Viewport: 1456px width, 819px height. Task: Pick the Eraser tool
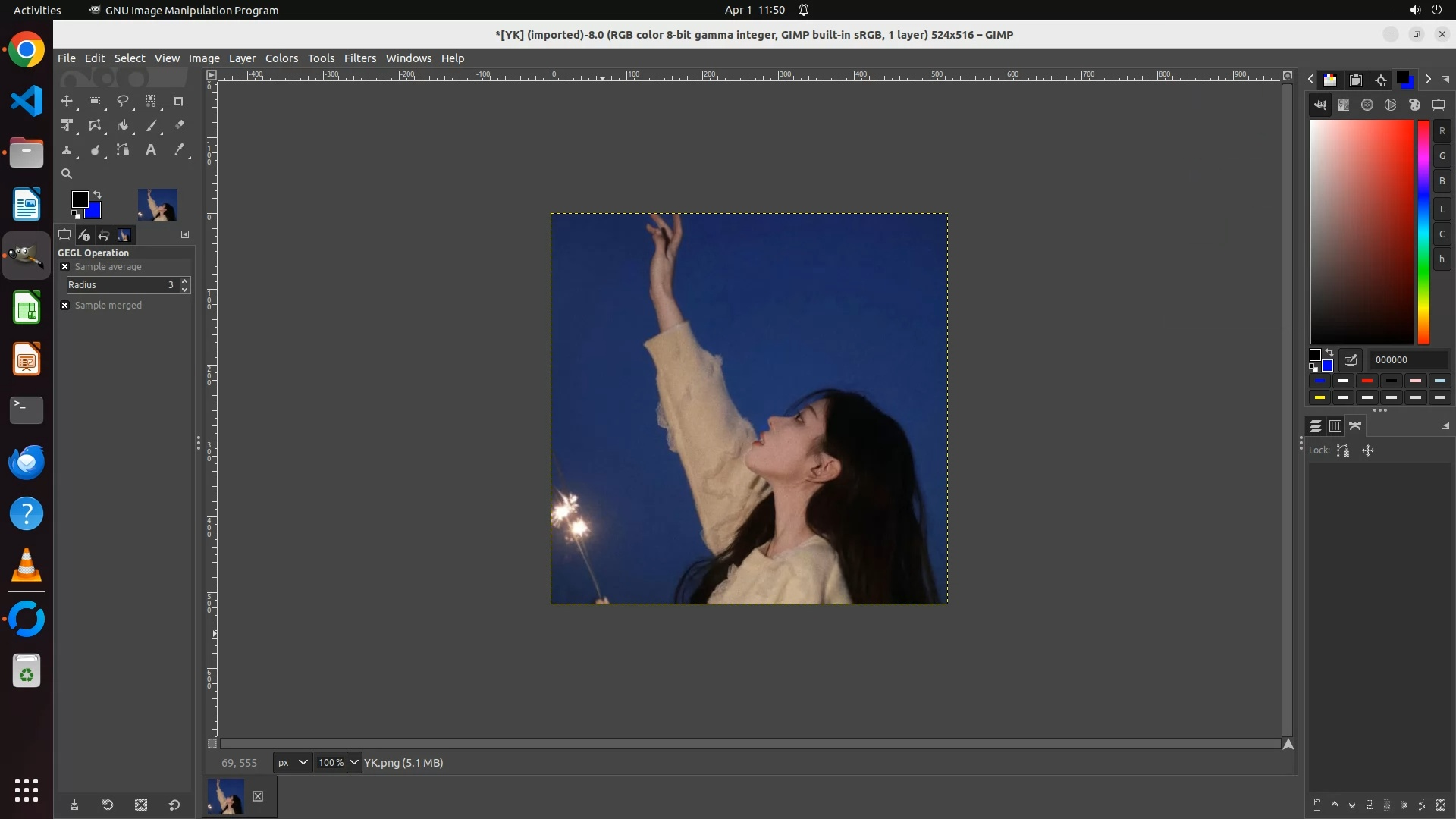point(179,126)
